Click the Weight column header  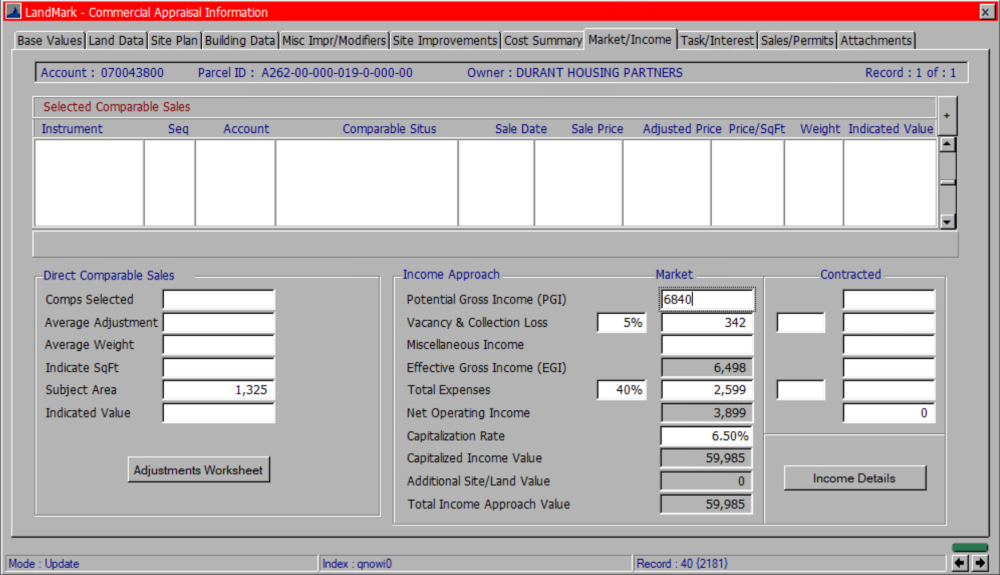point(820,129)
